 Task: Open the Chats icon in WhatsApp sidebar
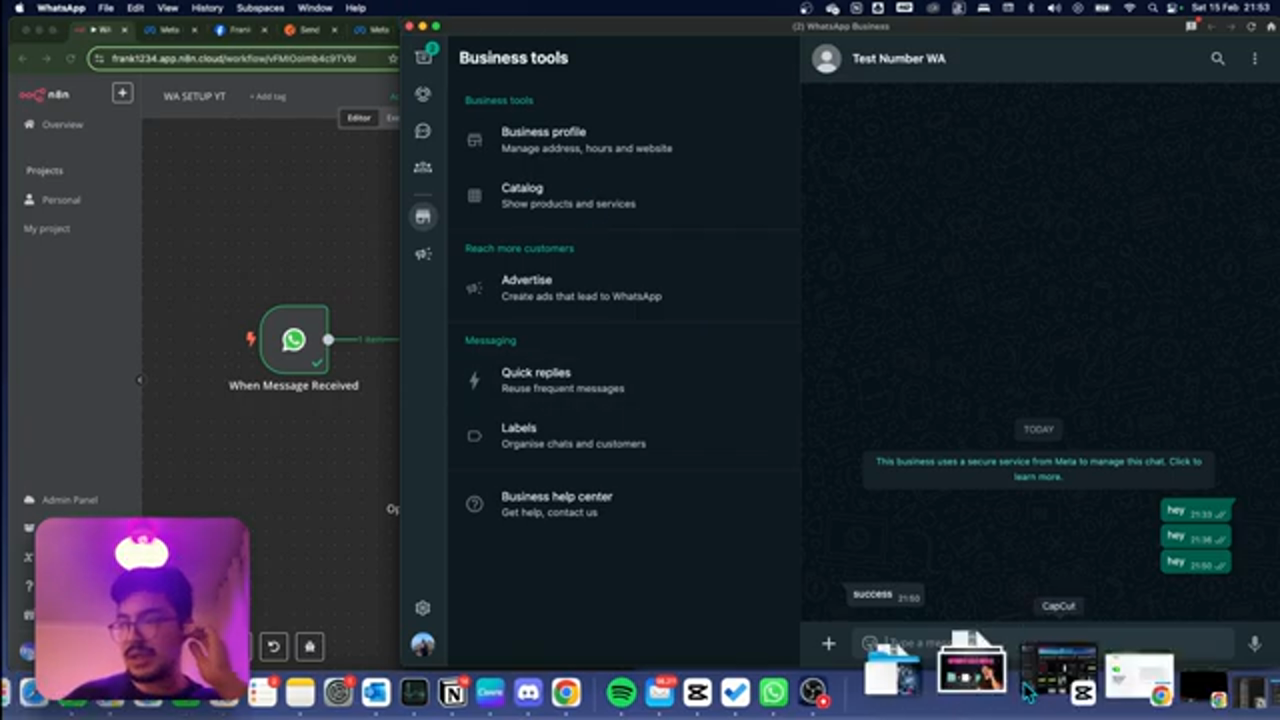point(424,57)
